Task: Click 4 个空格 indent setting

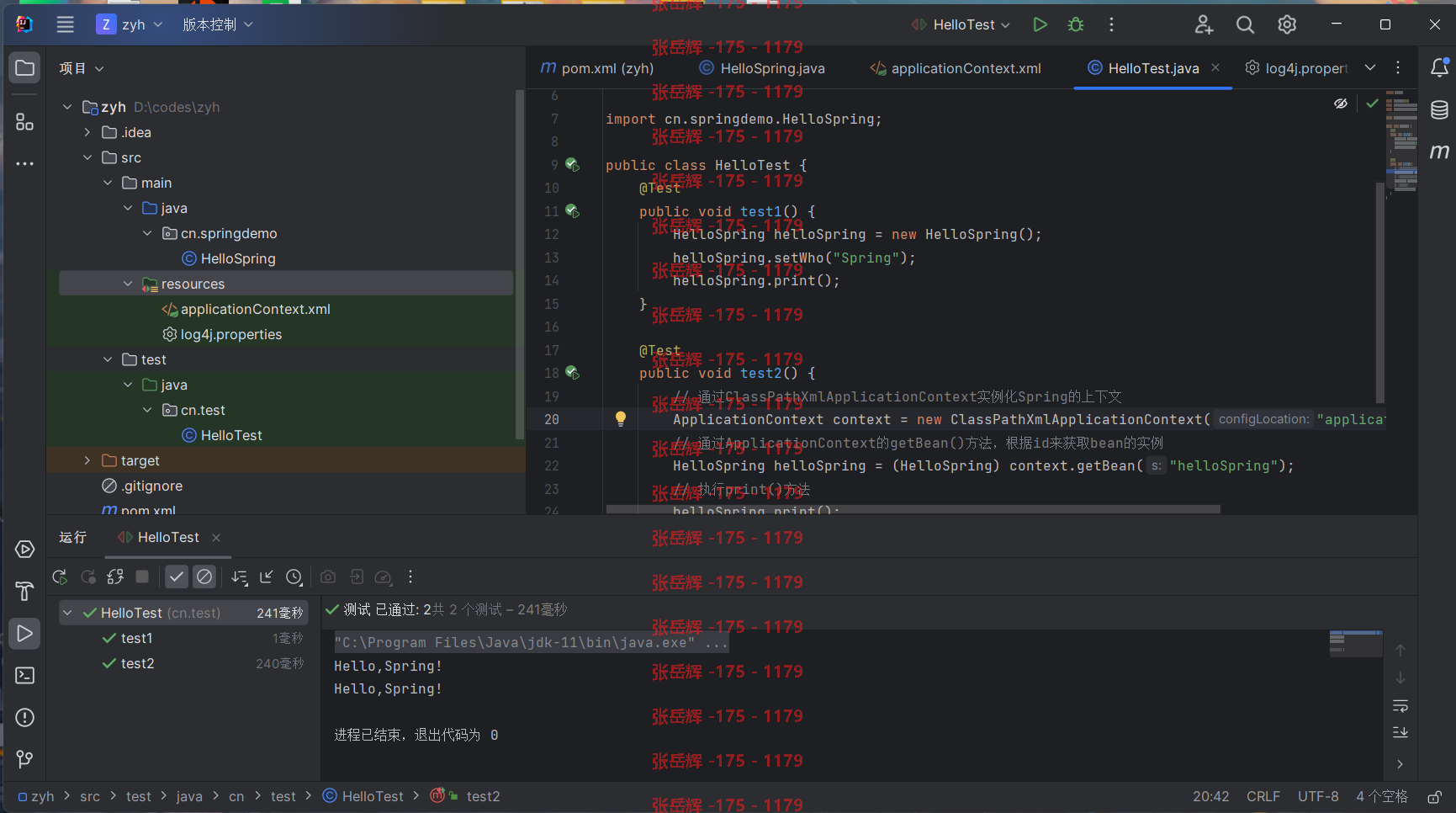Action: pyautogui.click(x=1381, y=796)
